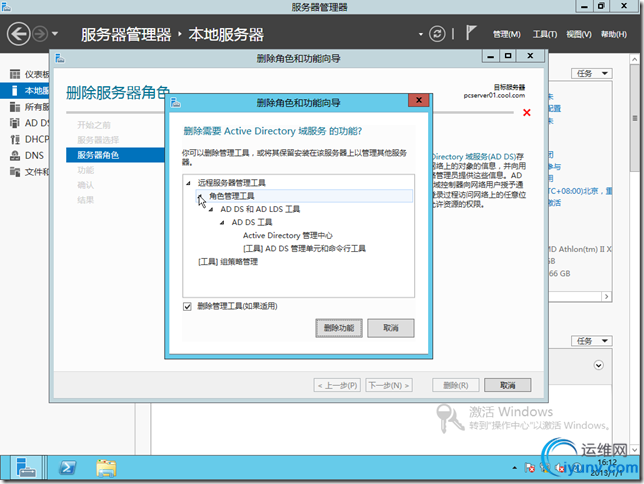Image resolution: width=644 pixels, height=484 pixels.
Task: Select the AD DS 管理单元和命令行工具 item
Action: (x=304, y=249)
